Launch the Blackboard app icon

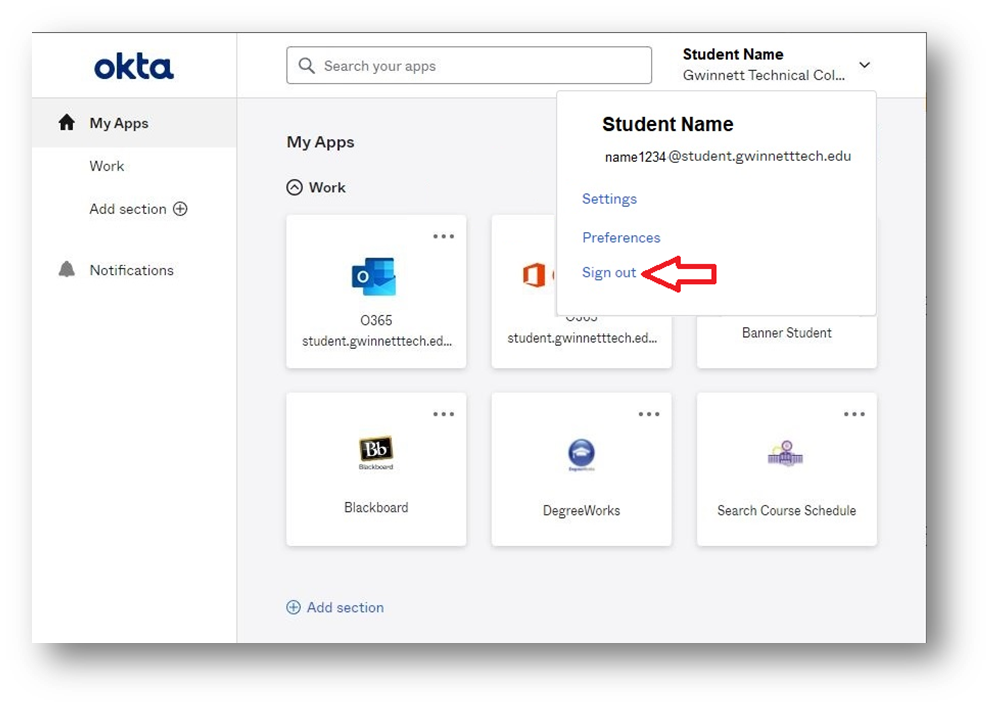(x=376, y=452)
